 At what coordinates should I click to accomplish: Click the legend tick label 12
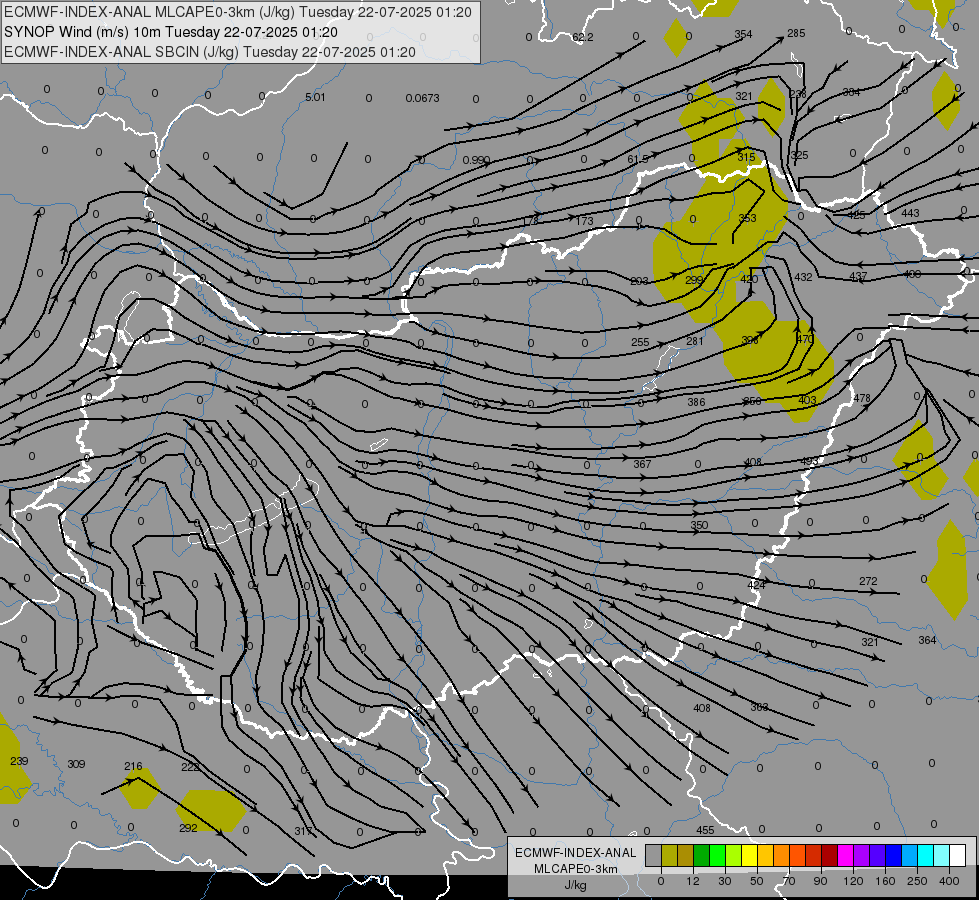point(694,881)
